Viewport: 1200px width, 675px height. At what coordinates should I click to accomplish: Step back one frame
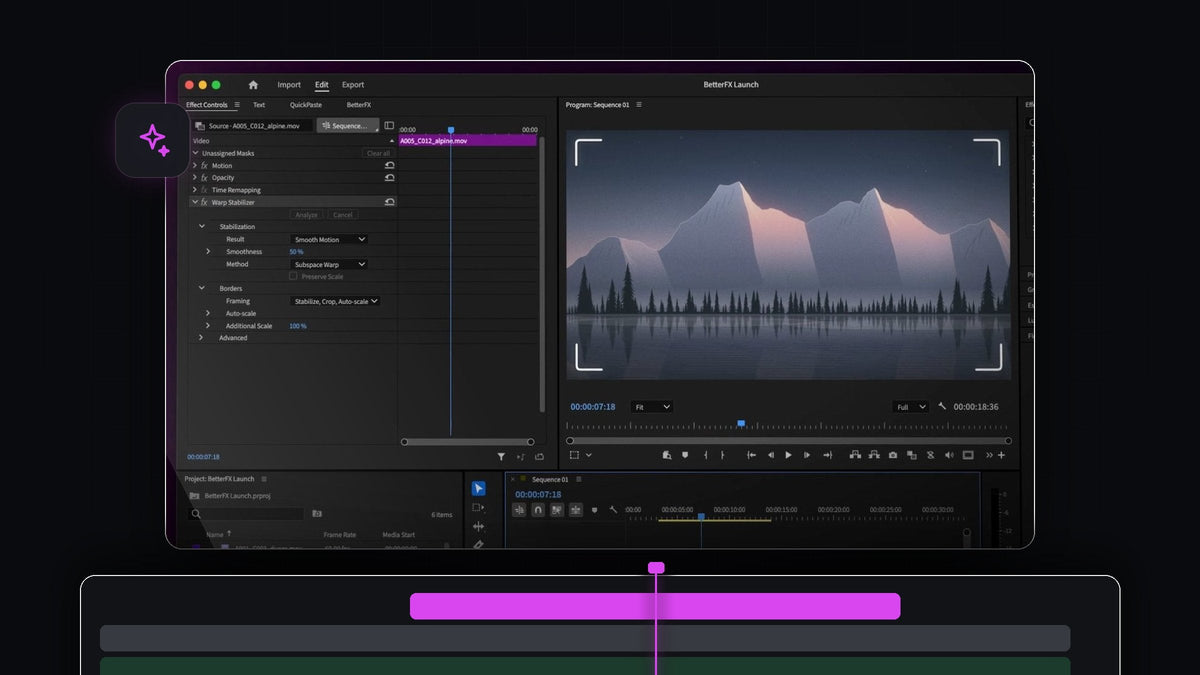pyautogui.click(x=771, y=455)
